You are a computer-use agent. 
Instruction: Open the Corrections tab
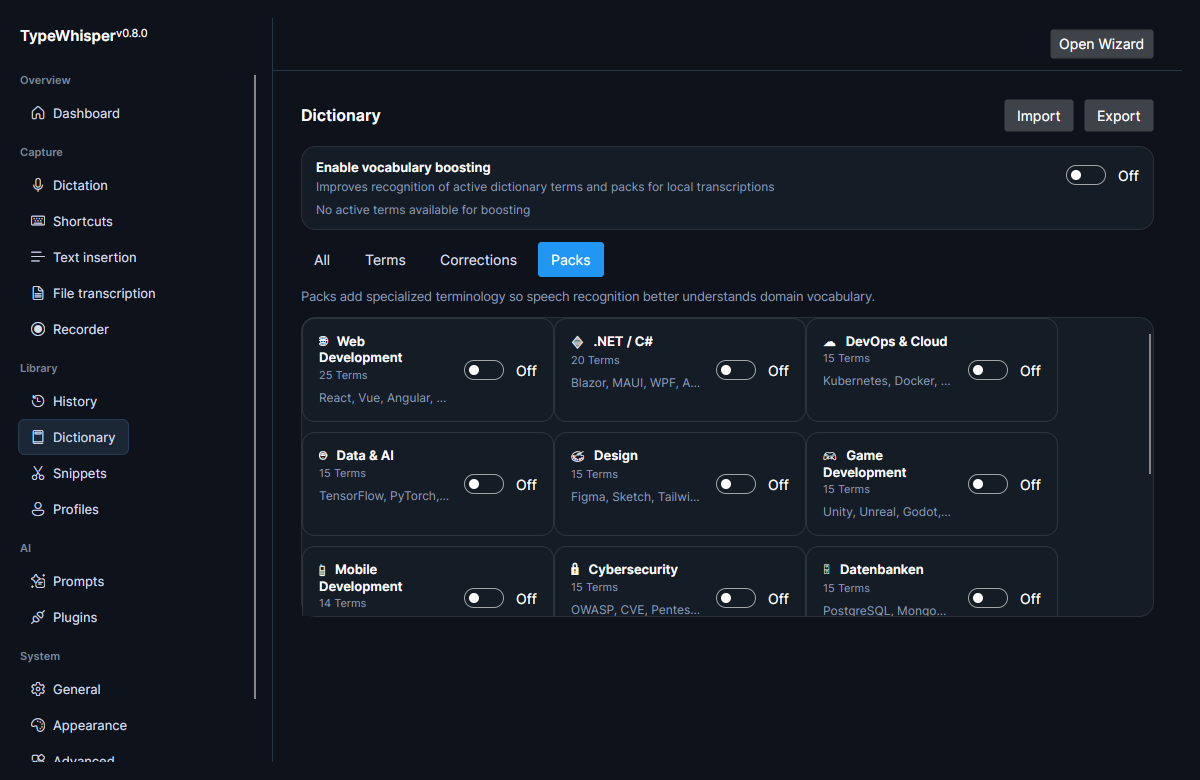click(x=478, y=260)
